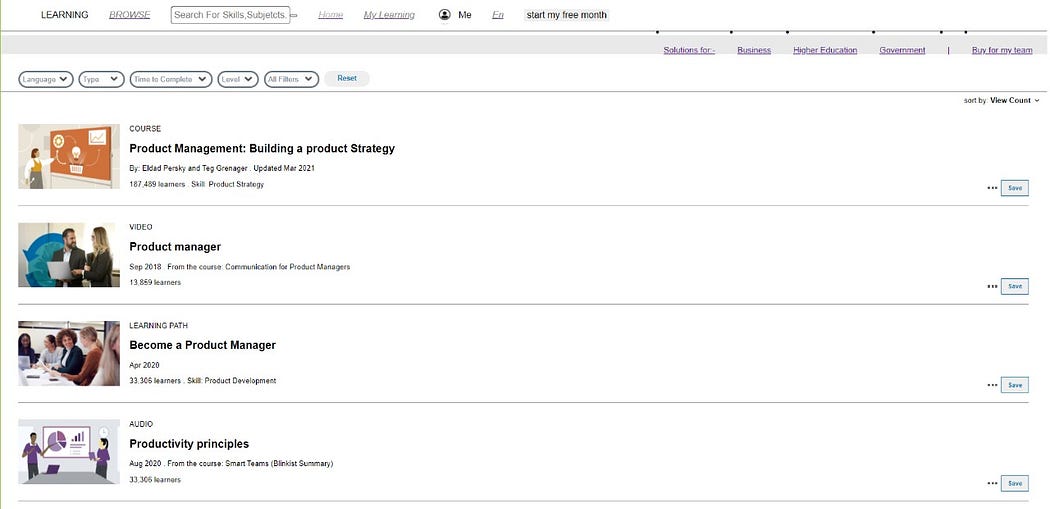Save the Product manager video
This screenshot has width=1050, height=509.
[x=1015, y=287]
